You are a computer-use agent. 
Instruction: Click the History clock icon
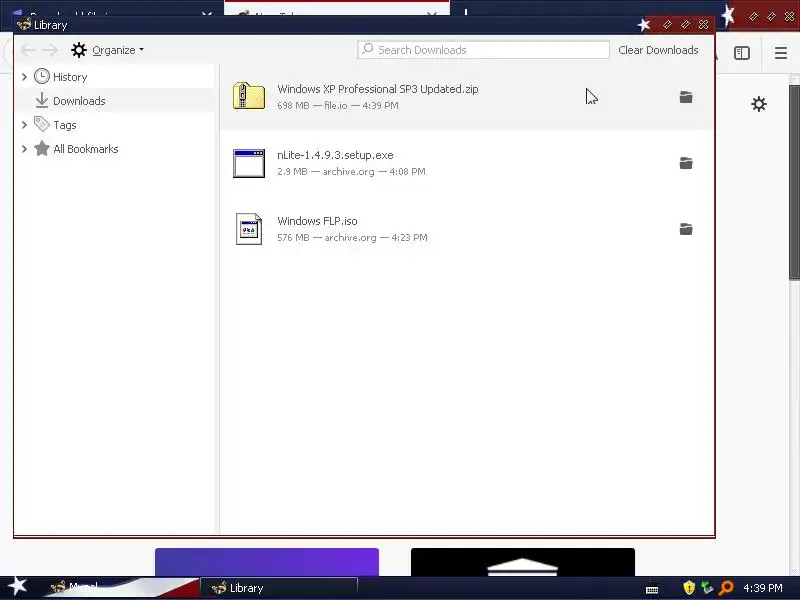42,77
